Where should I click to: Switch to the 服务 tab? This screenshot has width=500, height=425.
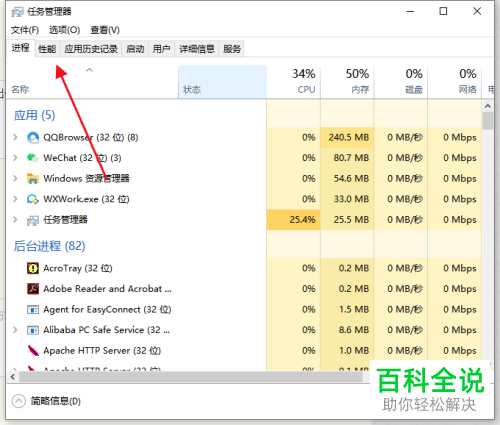coord(232,49)
